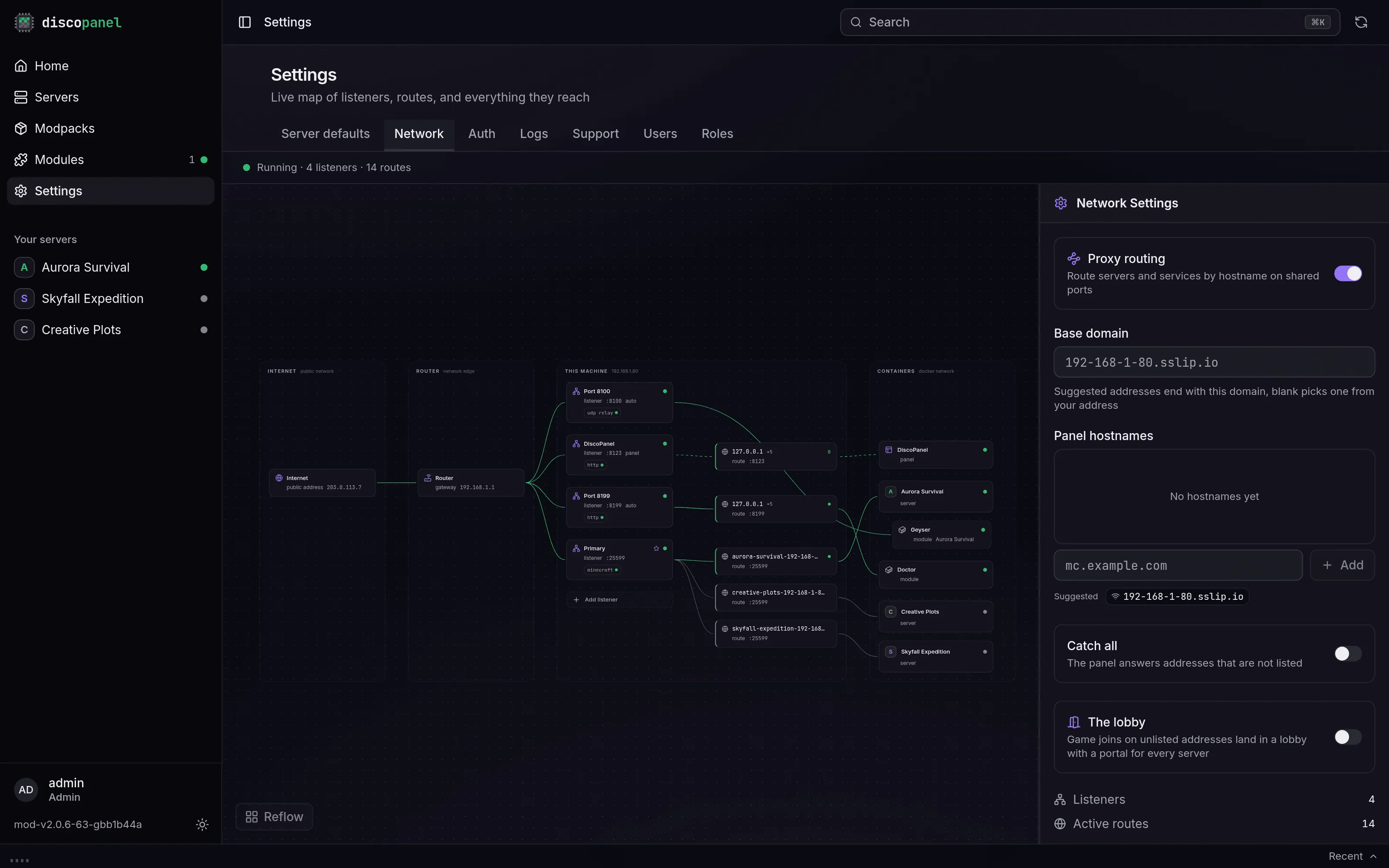Select the 127.0.0.1 route :8123 node
1389x868 pixels.
[775, 457]
